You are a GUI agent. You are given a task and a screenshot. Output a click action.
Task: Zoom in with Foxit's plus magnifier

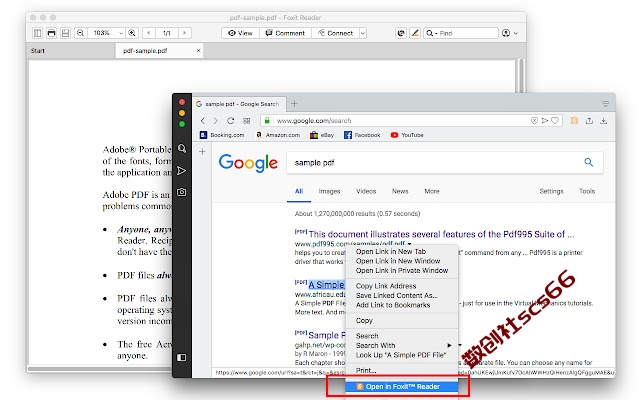pyautogui.click(x=132, y=33)
